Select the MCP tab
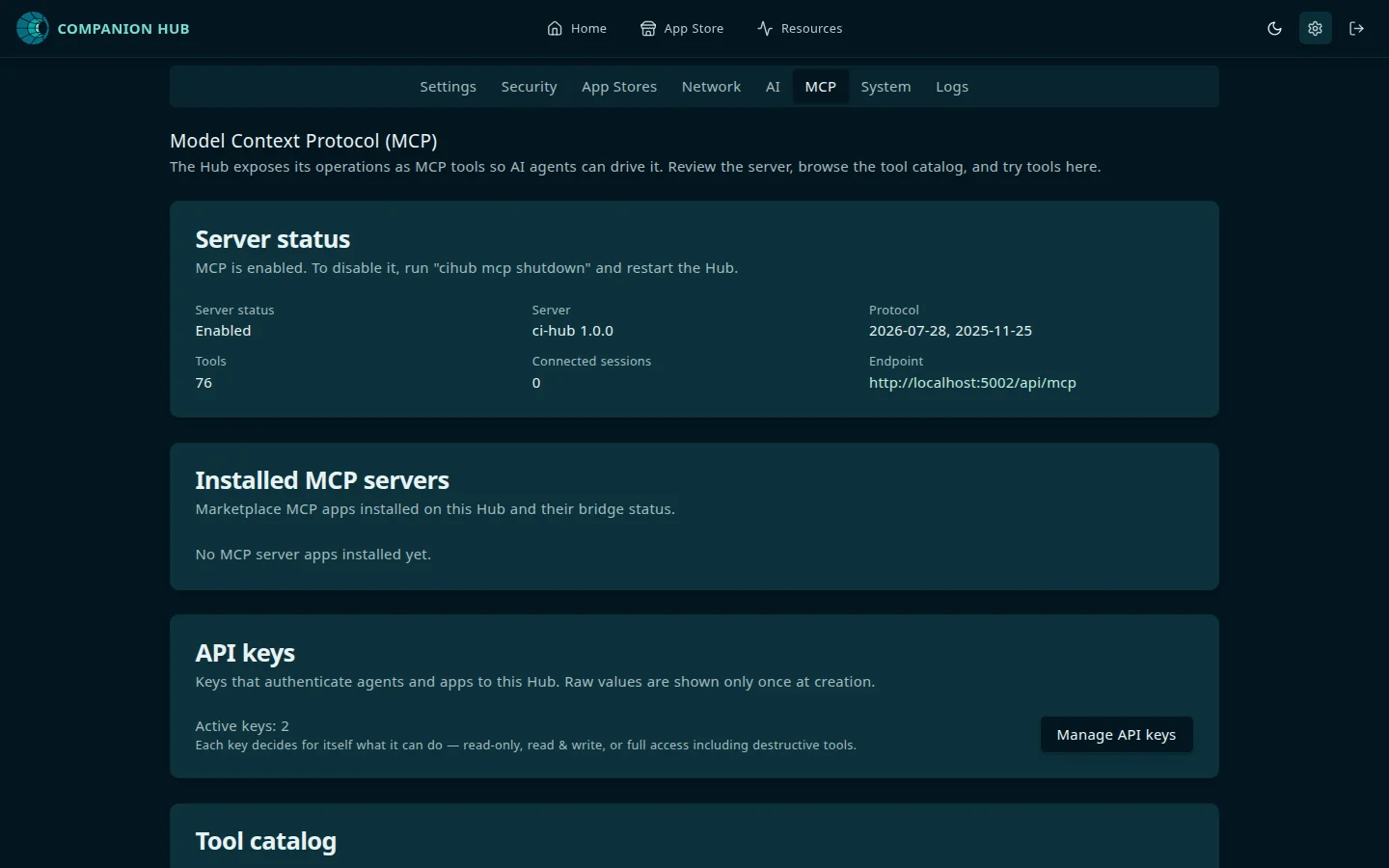 pos(821,87)
